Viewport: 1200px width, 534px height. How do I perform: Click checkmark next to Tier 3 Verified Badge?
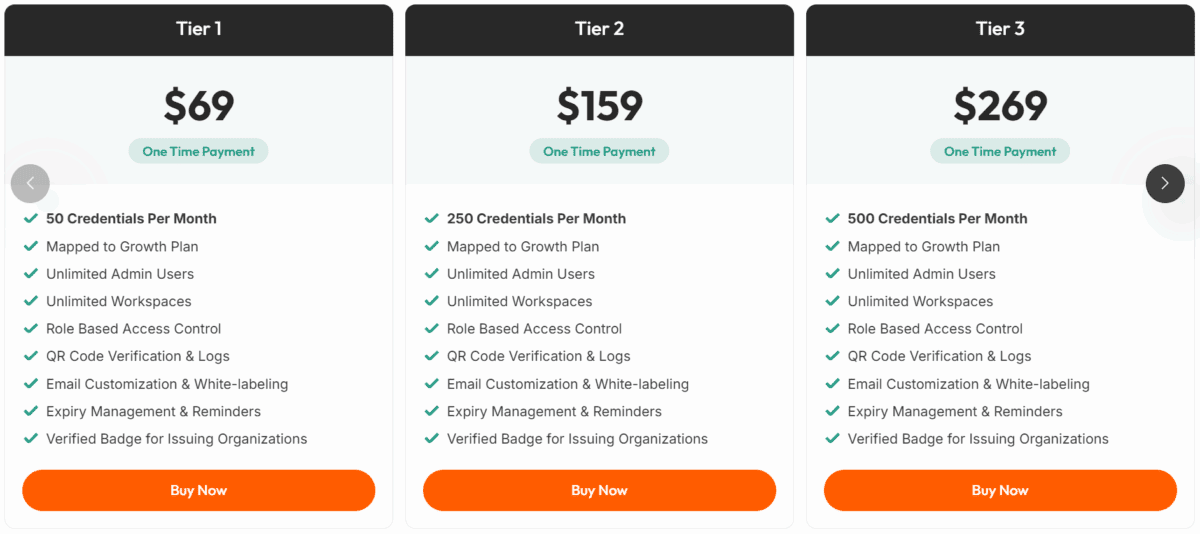(x=832, y=438)
